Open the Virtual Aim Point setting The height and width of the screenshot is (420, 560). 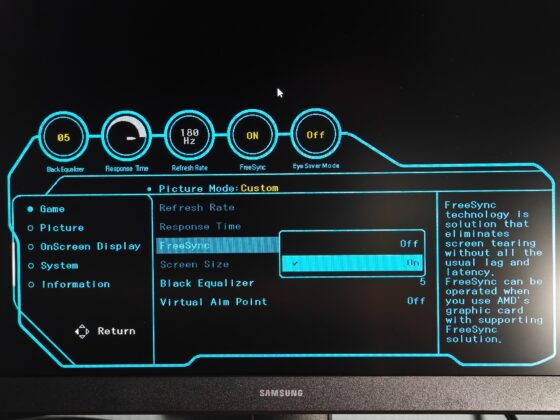(x=214, y=302)
